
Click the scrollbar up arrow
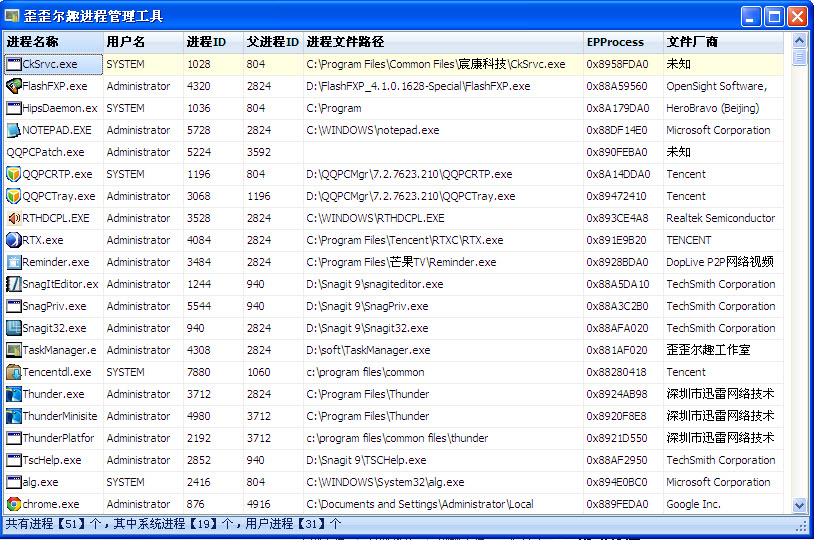pyautogui.click(x=799, y=40)
